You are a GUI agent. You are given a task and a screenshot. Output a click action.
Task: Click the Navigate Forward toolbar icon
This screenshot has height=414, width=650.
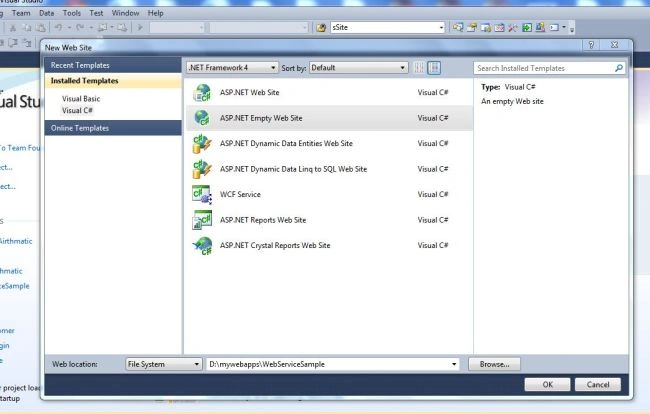[x=122, y=28]
